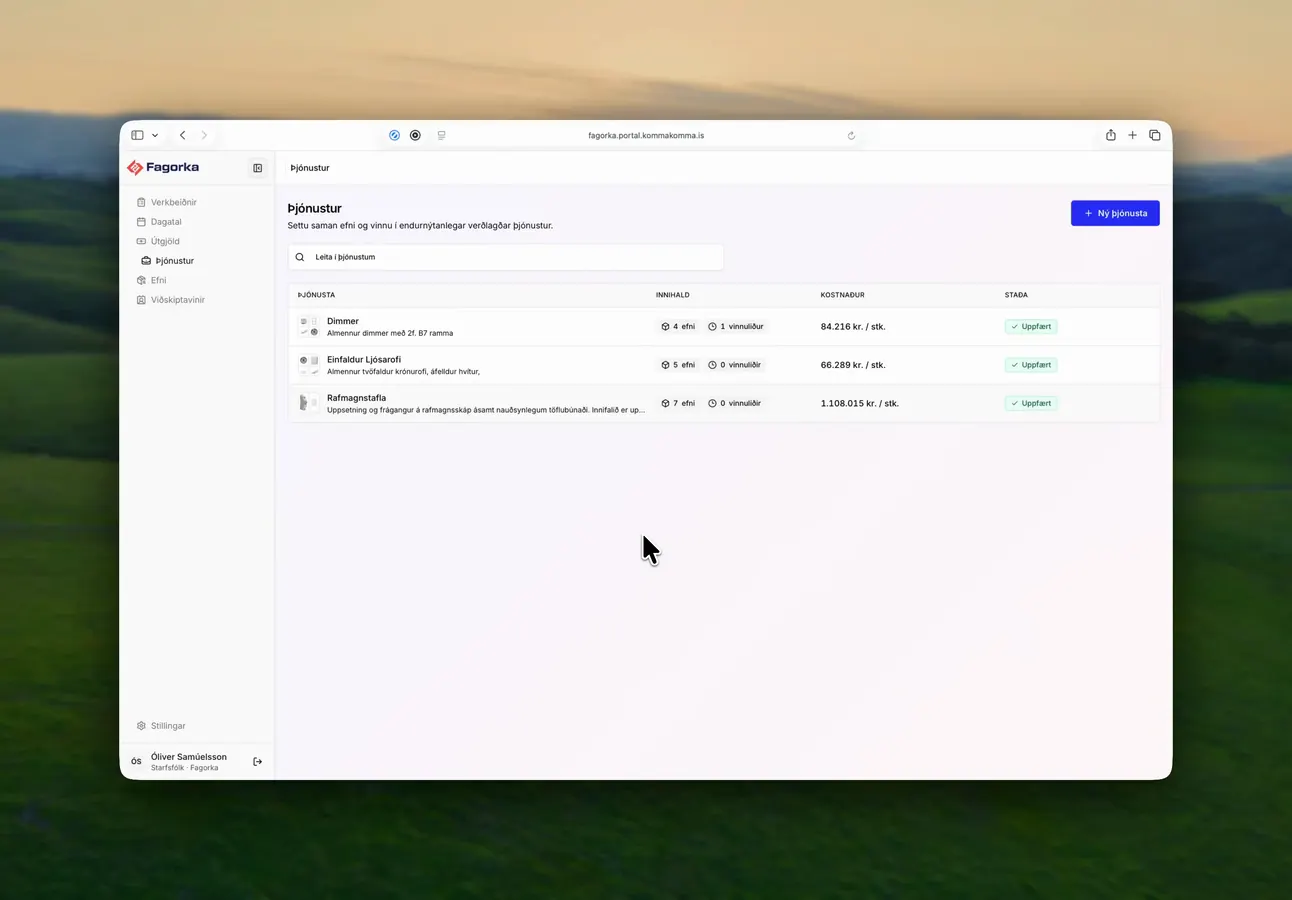1292x900 pixels.
Task: Click the black circular extension icon
Action: 415,135
